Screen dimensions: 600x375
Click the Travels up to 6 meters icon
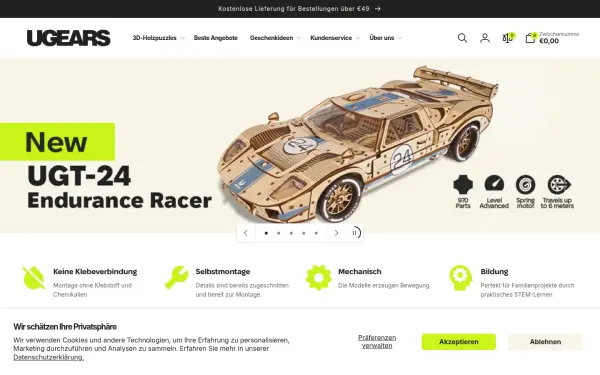pos(559,184)
